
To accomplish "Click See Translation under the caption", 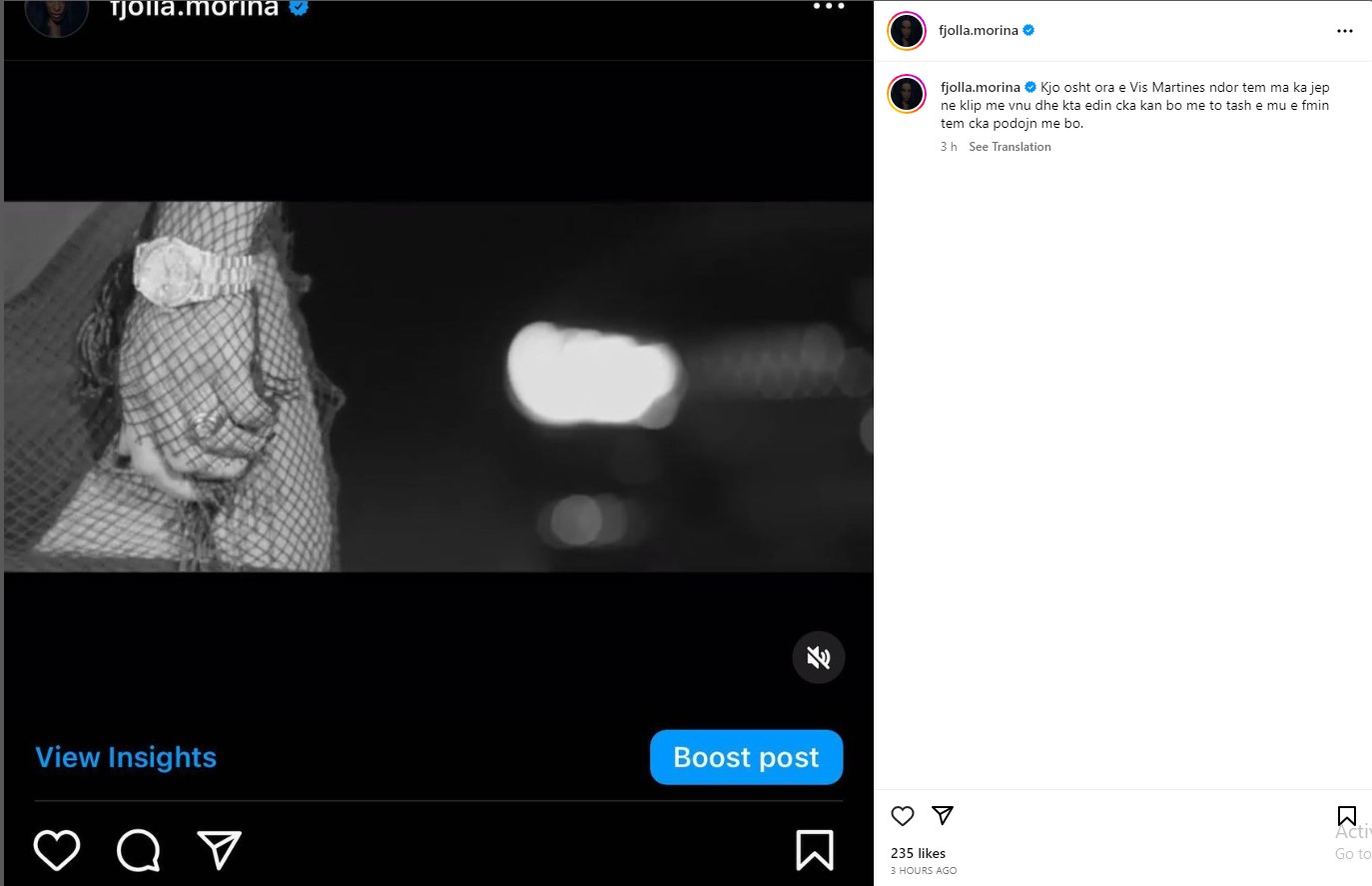I will (1010, 147).
